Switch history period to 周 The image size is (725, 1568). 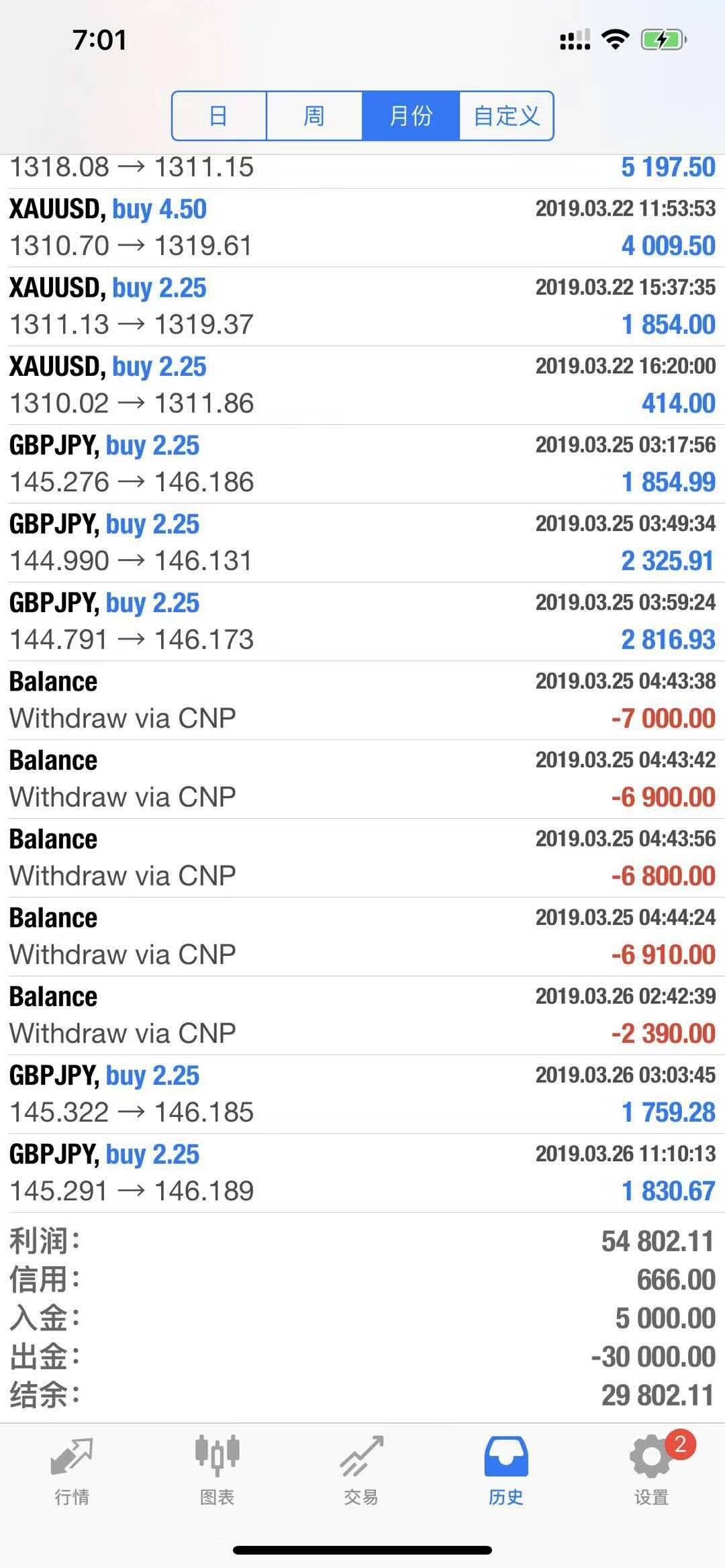coord(314,116)
